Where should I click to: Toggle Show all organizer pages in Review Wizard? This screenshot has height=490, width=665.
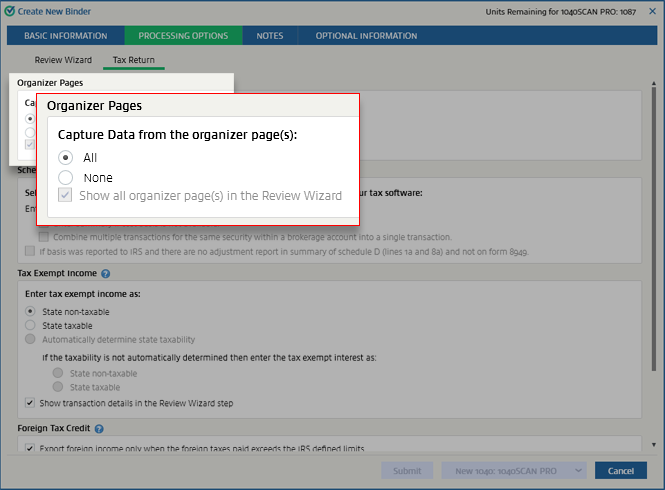[66, 196]
